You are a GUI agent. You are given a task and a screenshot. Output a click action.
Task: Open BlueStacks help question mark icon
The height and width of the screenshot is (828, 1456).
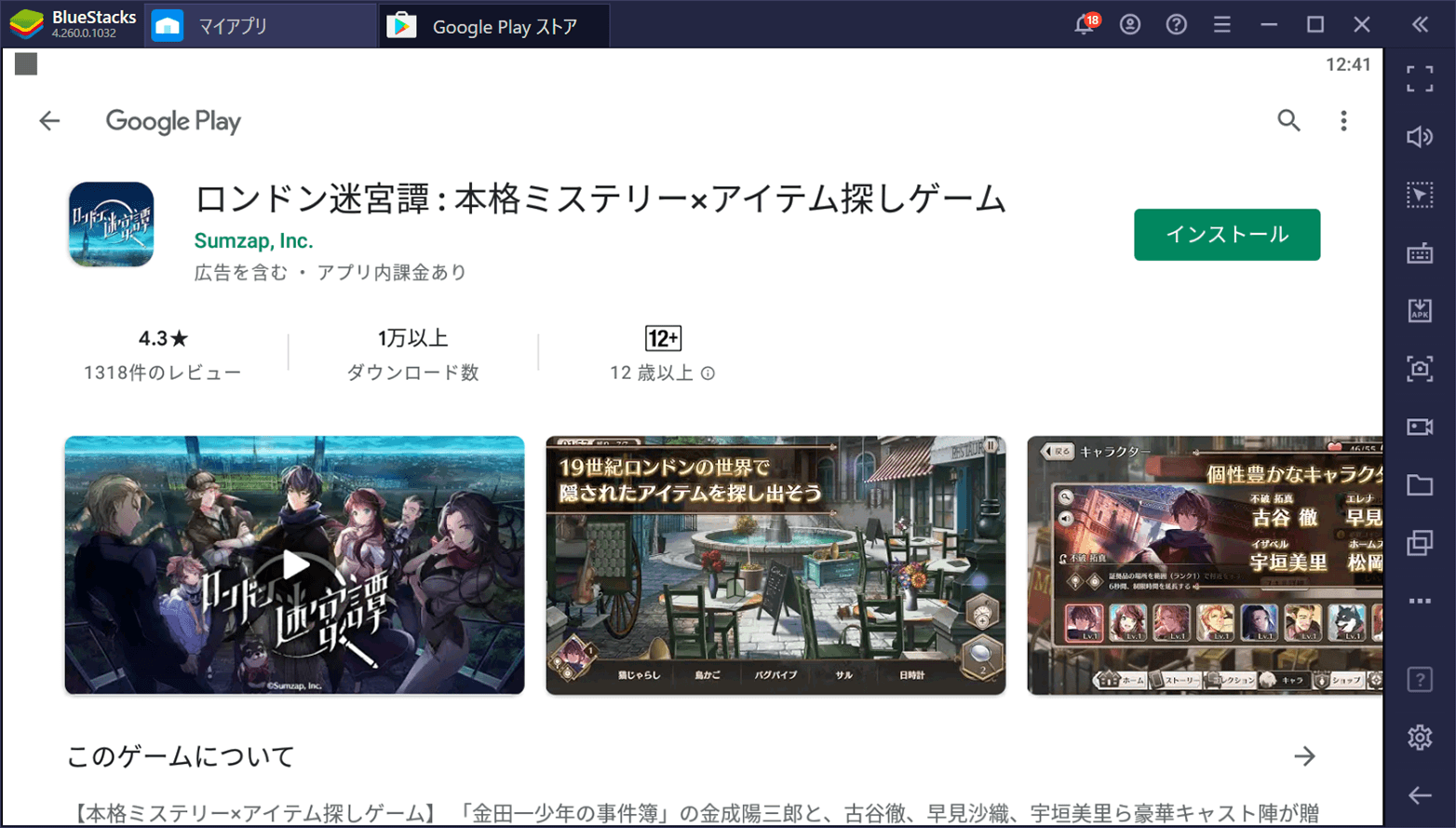coord(1177,25)
